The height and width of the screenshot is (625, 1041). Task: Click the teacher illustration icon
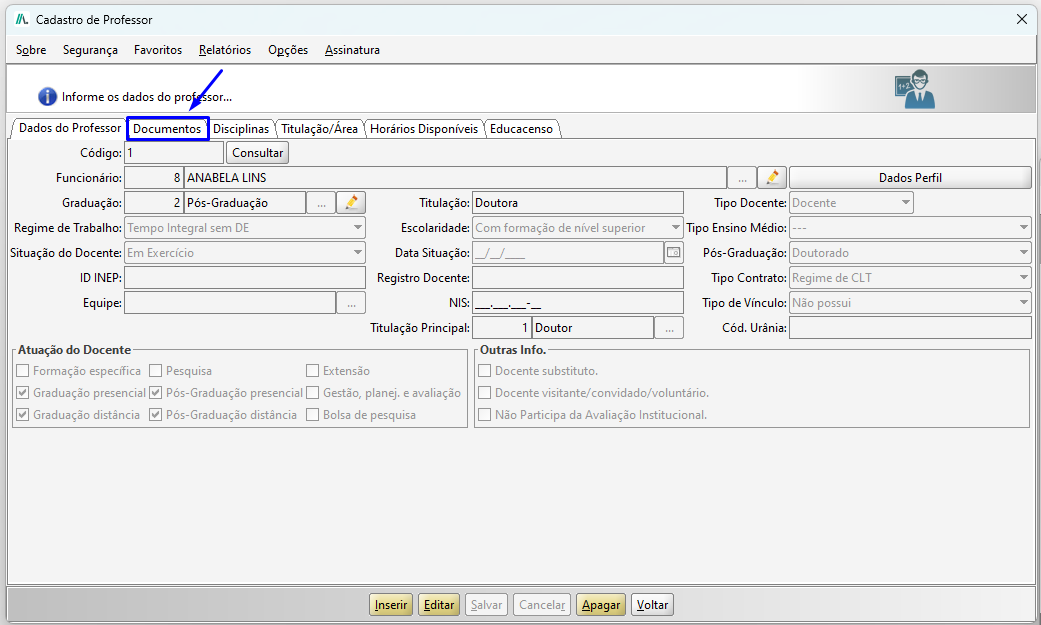click(x=916, y=89)
